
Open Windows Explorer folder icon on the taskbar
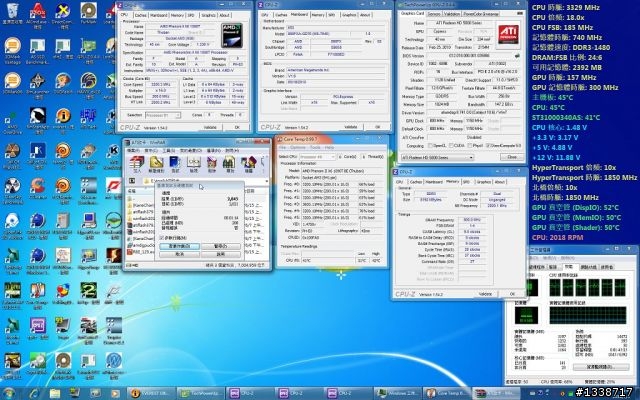55,393
